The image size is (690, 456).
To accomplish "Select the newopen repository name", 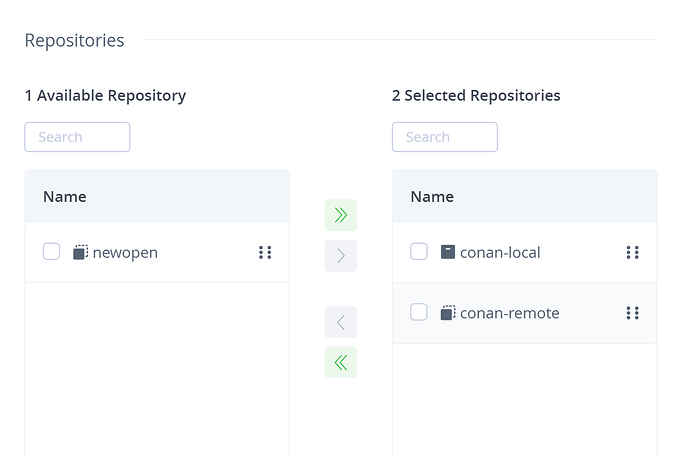I will click(125, 252).
